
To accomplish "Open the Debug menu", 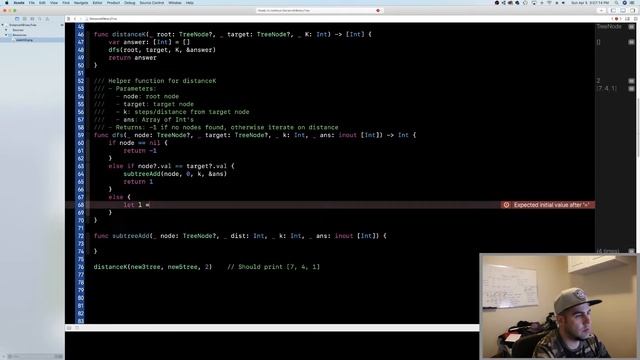I will 129,3.
